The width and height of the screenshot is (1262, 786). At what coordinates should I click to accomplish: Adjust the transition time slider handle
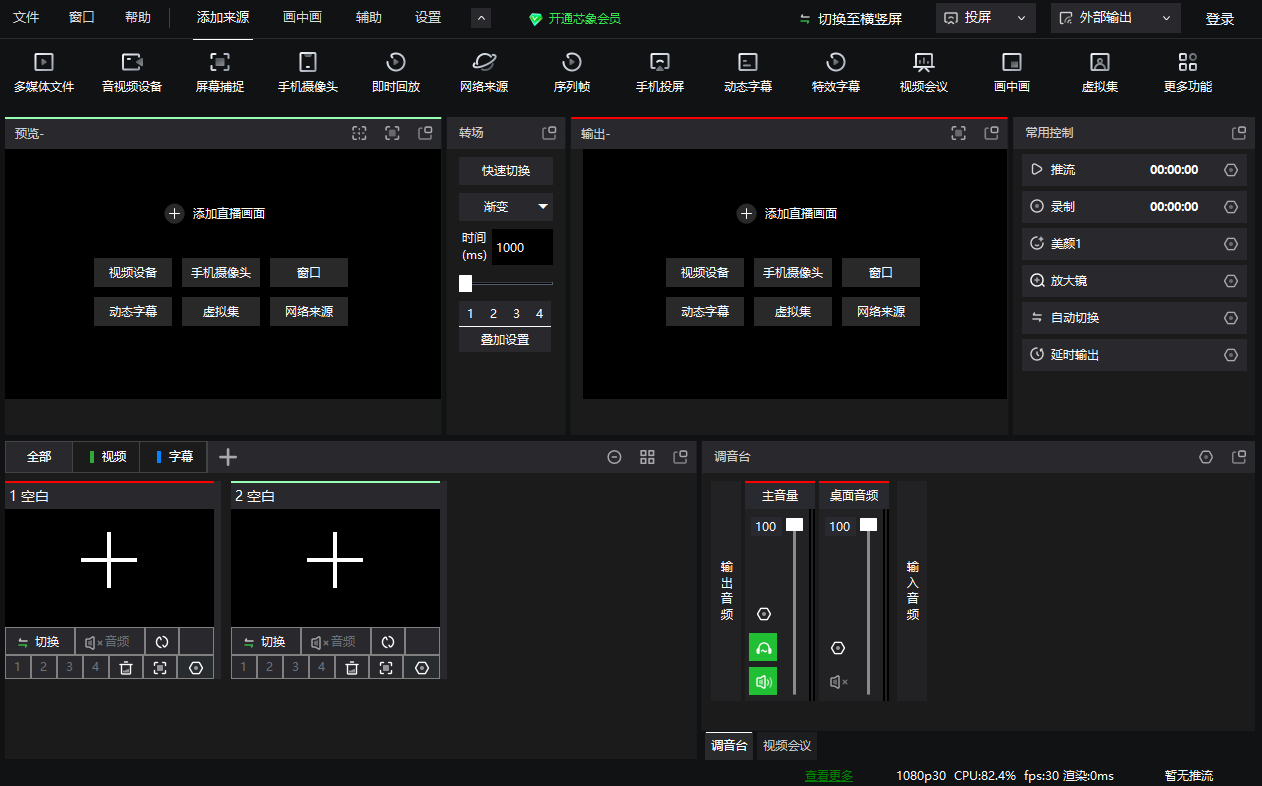point(465,283)
